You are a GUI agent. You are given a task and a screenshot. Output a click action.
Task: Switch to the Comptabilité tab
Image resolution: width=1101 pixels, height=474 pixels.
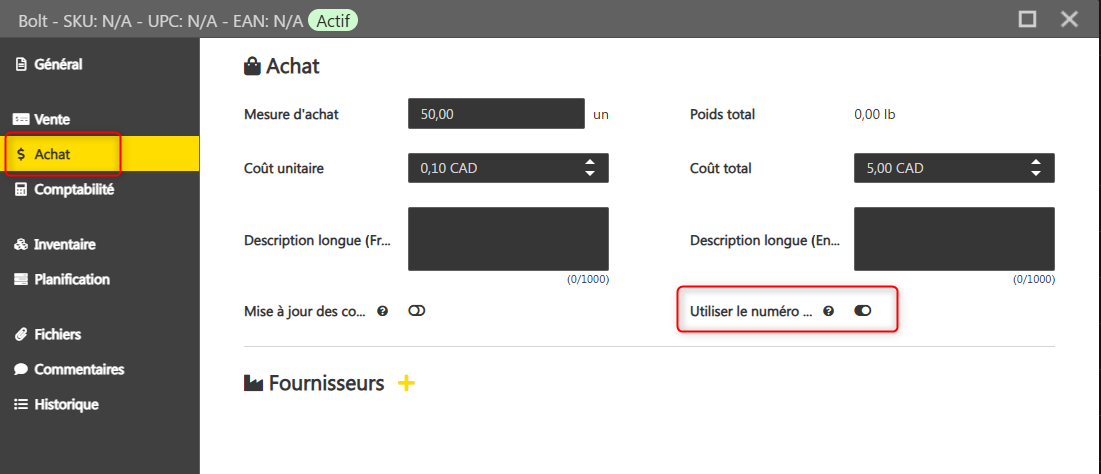[x=73, y=189]
